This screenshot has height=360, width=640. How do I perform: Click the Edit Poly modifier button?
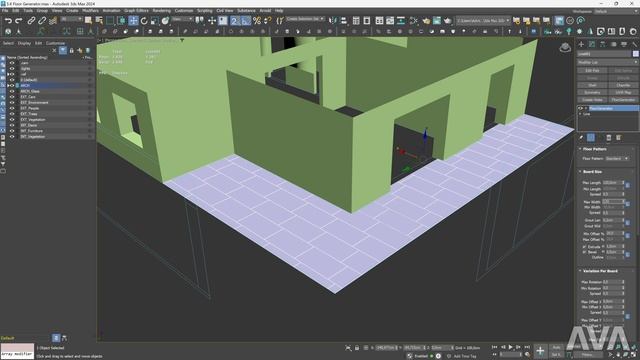[x=592, y=71]
